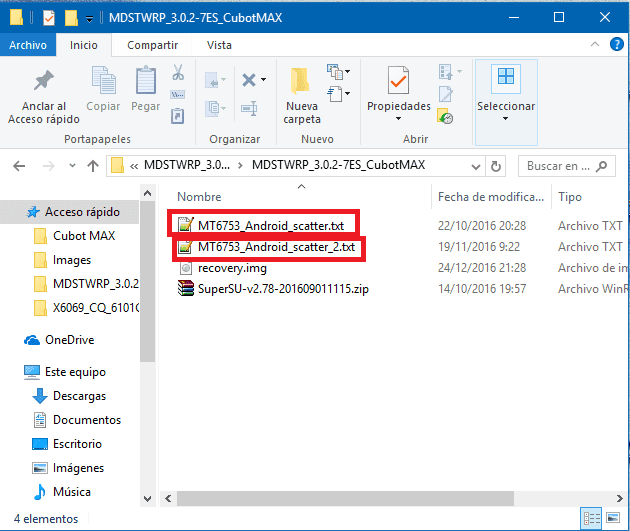Select the Inicio ribbon tab
This screenshot has height=531, width=630.
(84, 45)
